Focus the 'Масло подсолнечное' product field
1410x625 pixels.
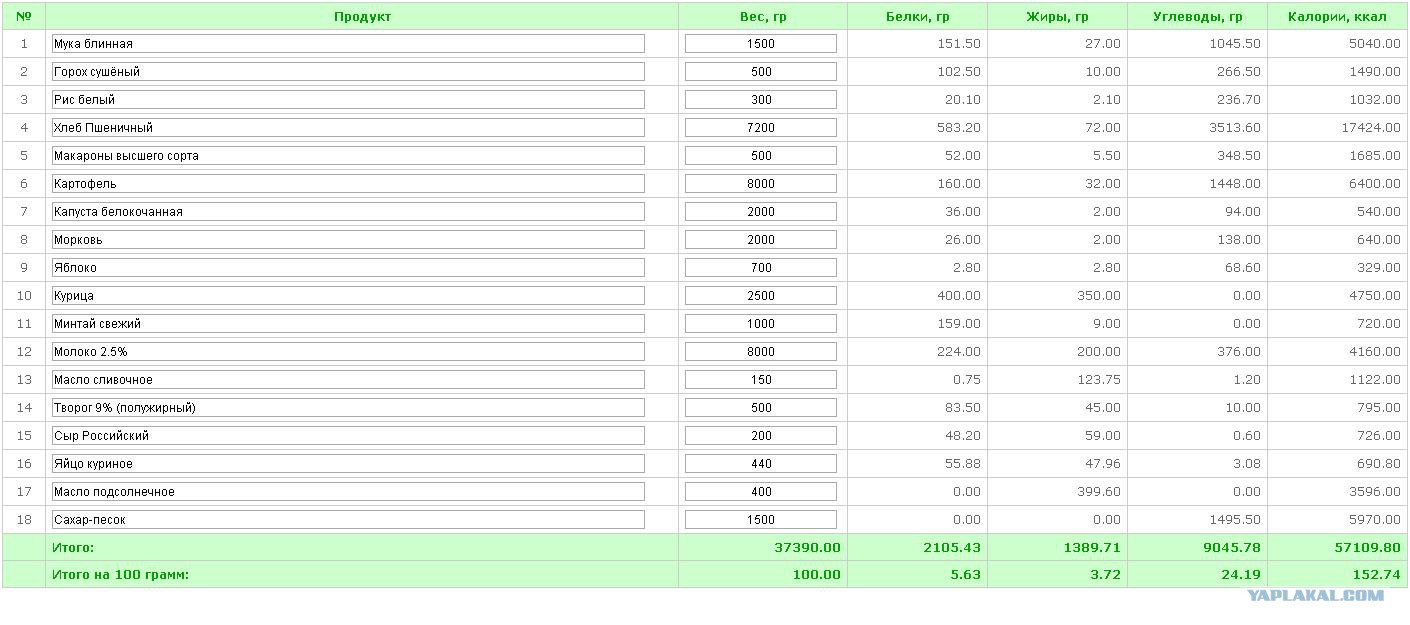[x=348, y=492]
